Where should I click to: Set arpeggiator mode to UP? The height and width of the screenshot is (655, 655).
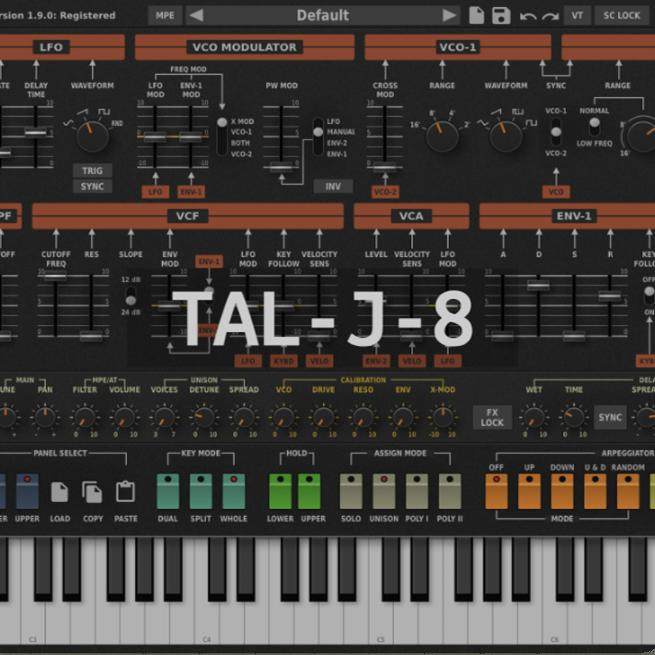pyautogui.click(x=529, y=491)
